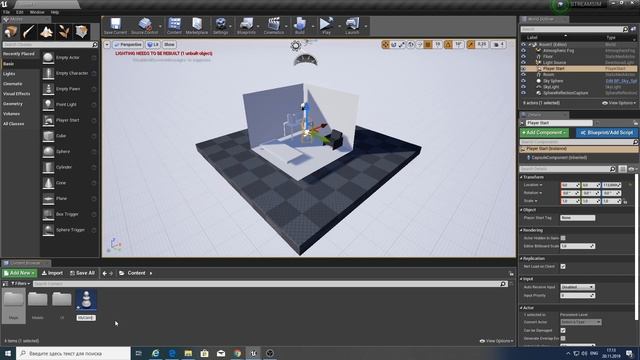Open the Filters dropdown in Content Browser
The width and height of the screenshot is (640, 360).
pos(20,284)
